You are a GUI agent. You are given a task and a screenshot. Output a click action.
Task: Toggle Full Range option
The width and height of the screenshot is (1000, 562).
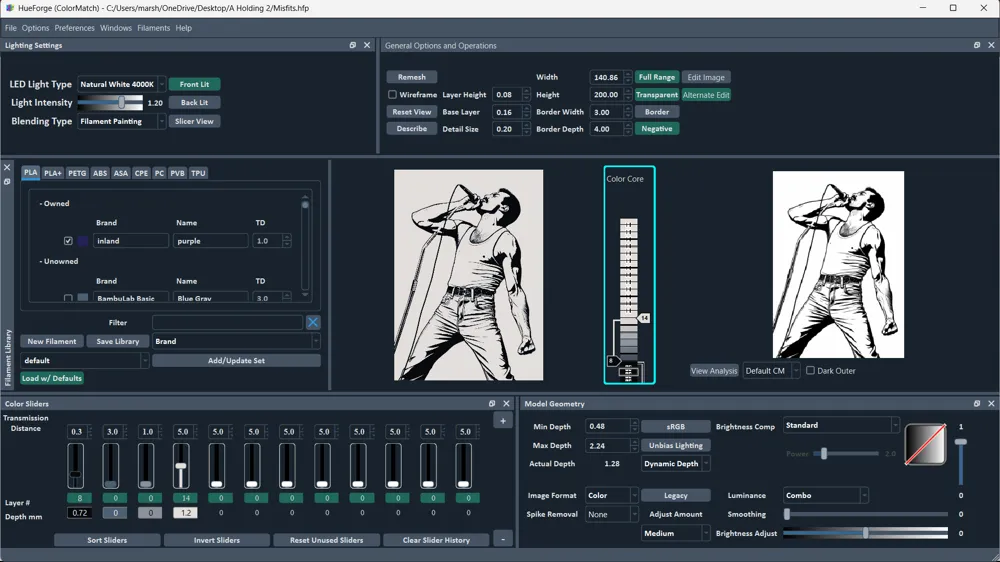tap(657, 77)
